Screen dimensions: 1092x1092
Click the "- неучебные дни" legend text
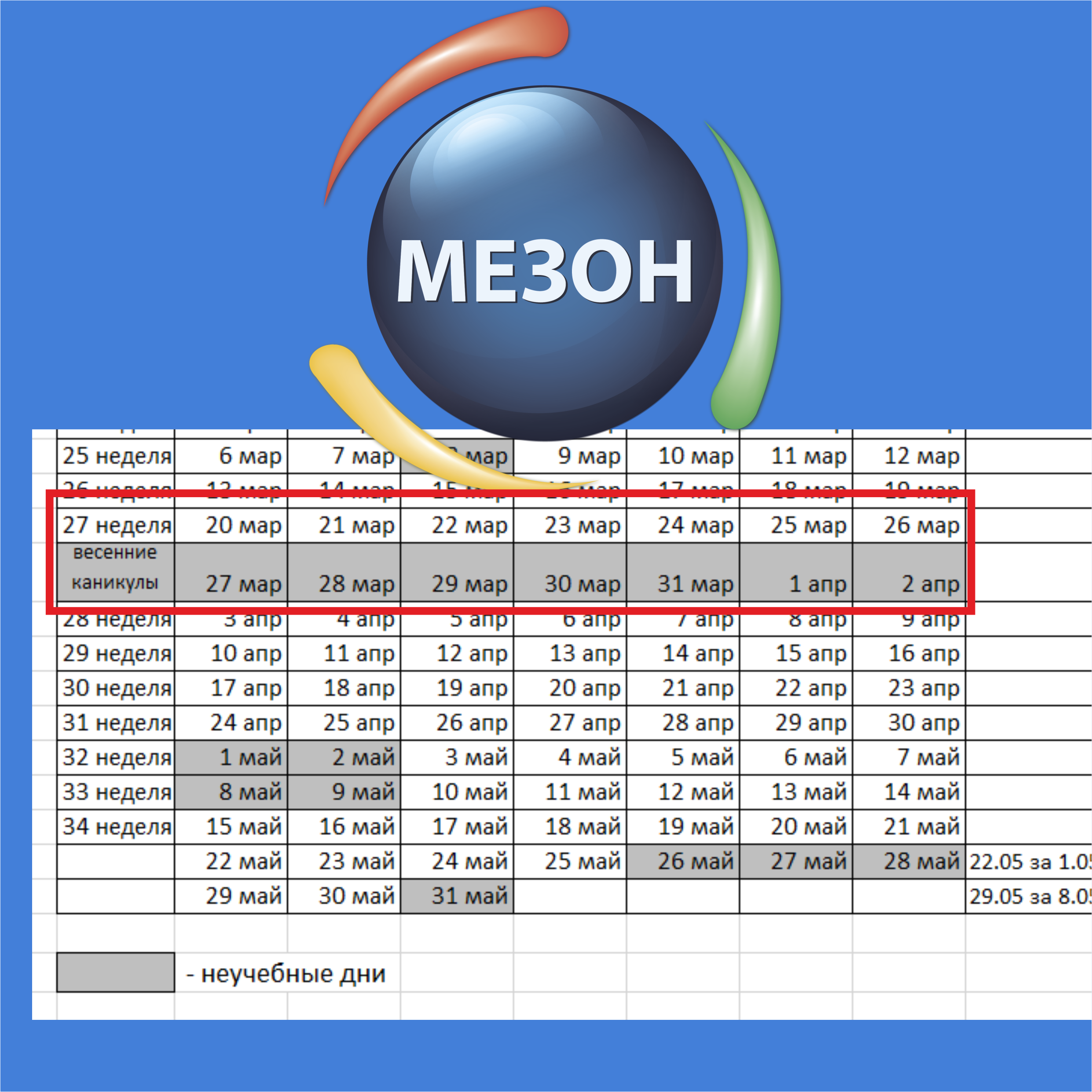[x=286, y=973]
